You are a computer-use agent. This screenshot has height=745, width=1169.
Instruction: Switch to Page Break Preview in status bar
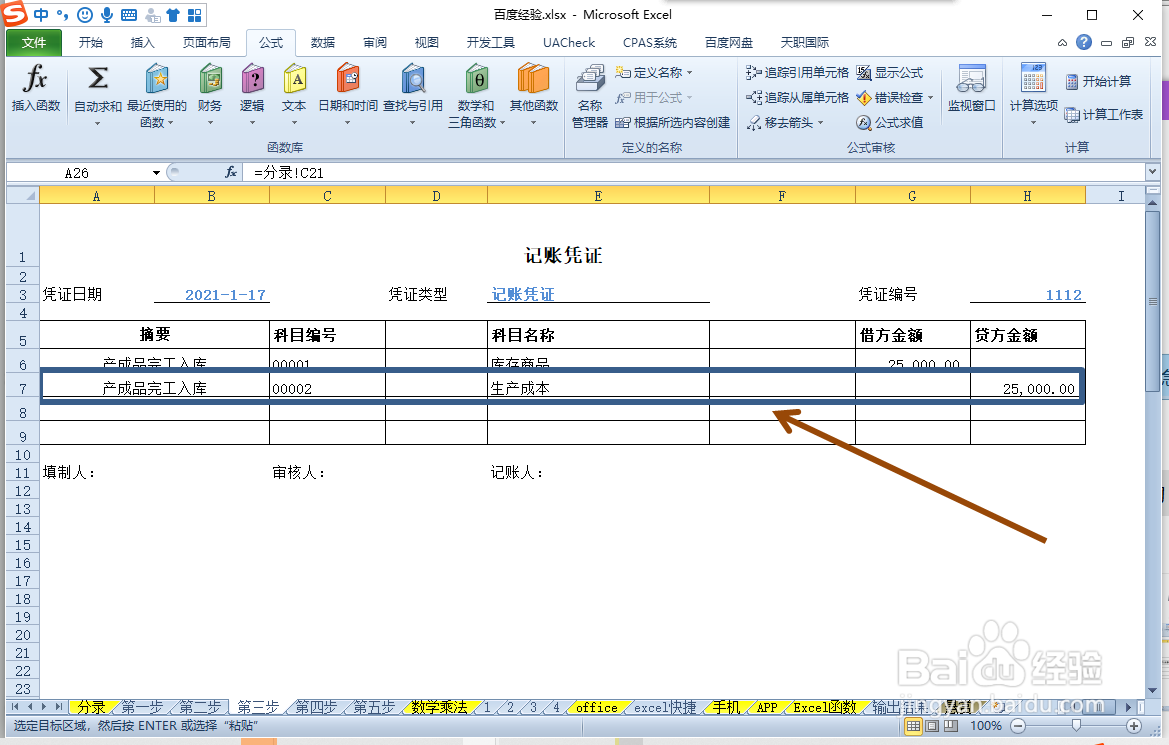click(951, 726)
